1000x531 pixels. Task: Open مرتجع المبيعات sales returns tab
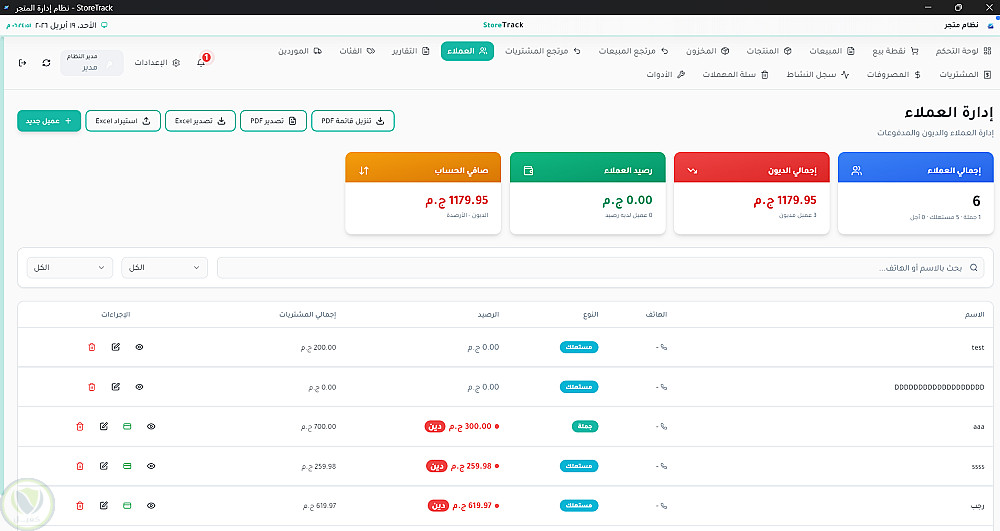(x=633, y=51)
